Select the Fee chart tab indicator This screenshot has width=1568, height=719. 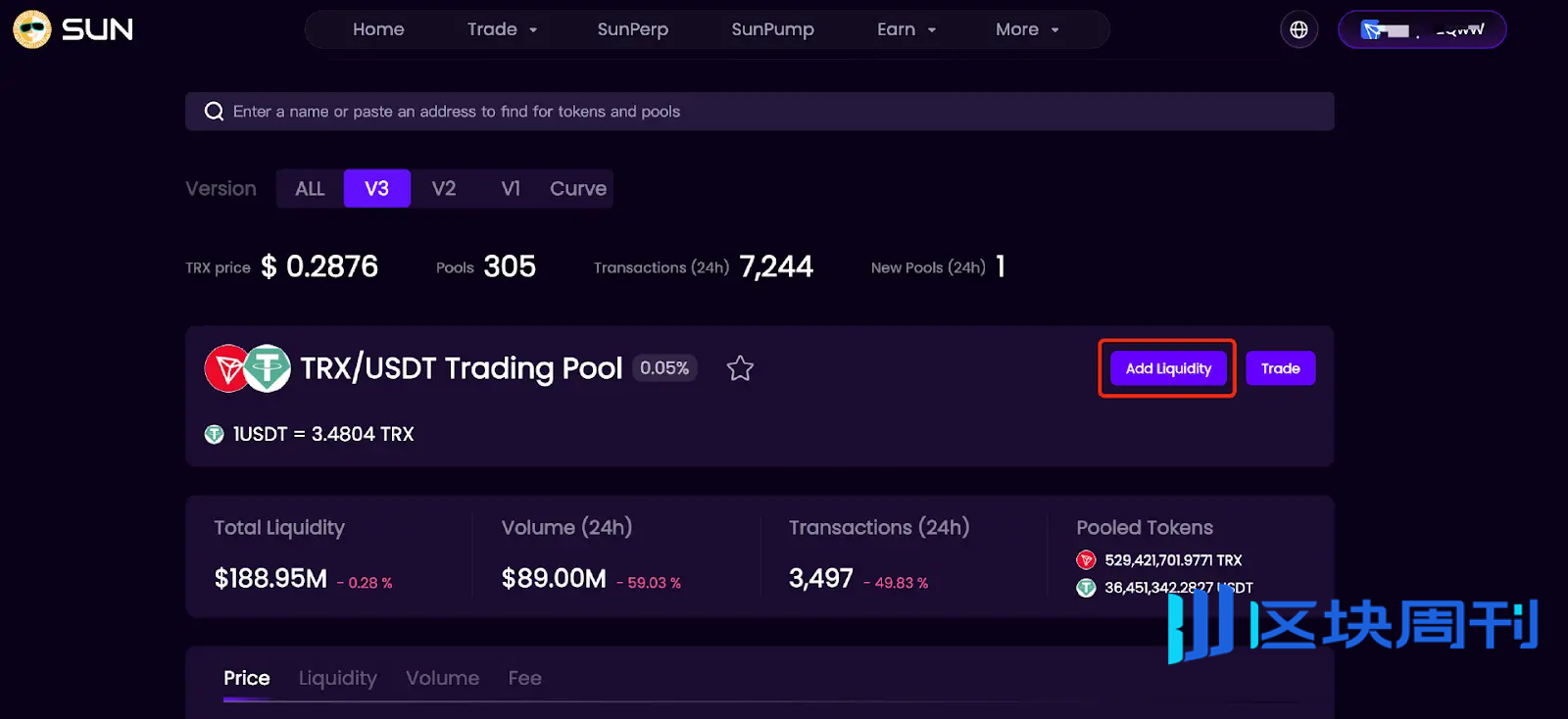click(x=524, y=677)
